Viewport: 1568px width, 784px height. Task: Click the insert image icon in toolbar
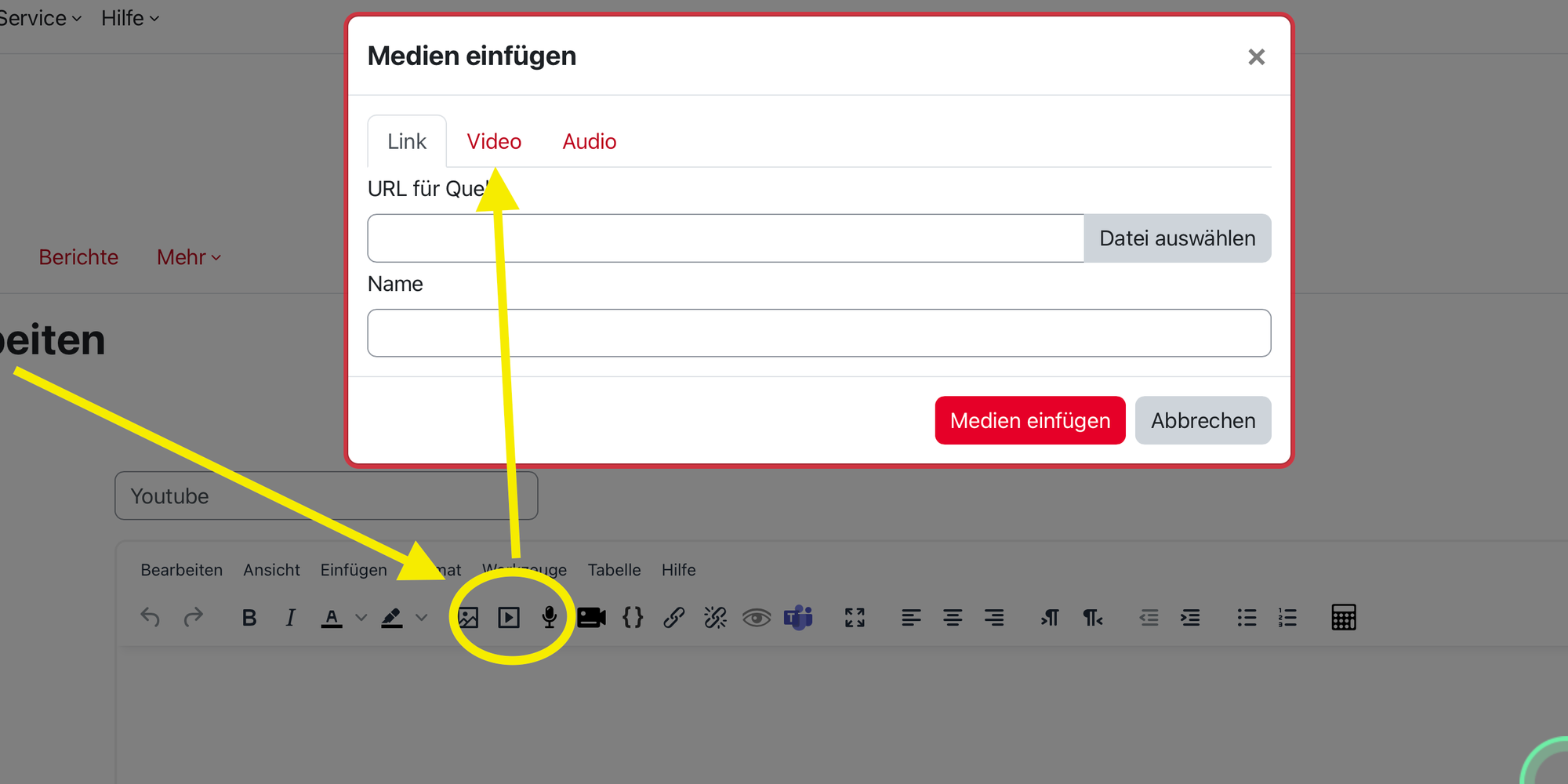[468, 618]
